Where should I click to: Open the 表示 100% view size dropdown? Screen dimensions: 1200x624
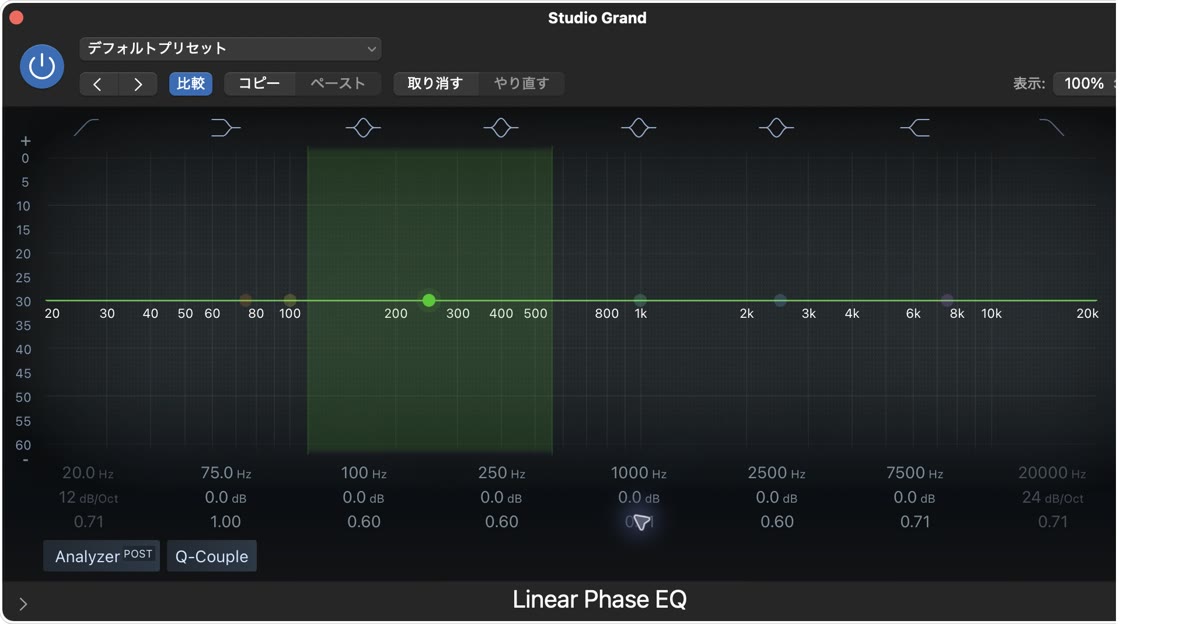pos(1084,84)
